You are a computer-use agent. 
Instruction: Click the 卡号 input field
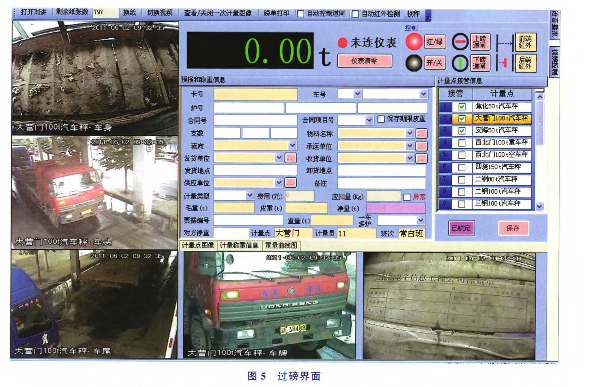[x=255, y=94]
